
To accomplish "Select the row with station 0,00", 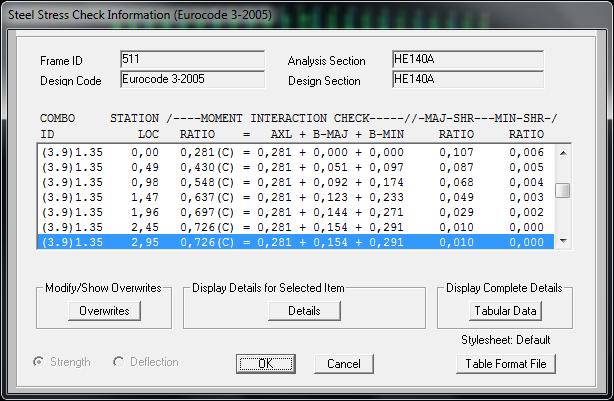I will coord(296,152).
